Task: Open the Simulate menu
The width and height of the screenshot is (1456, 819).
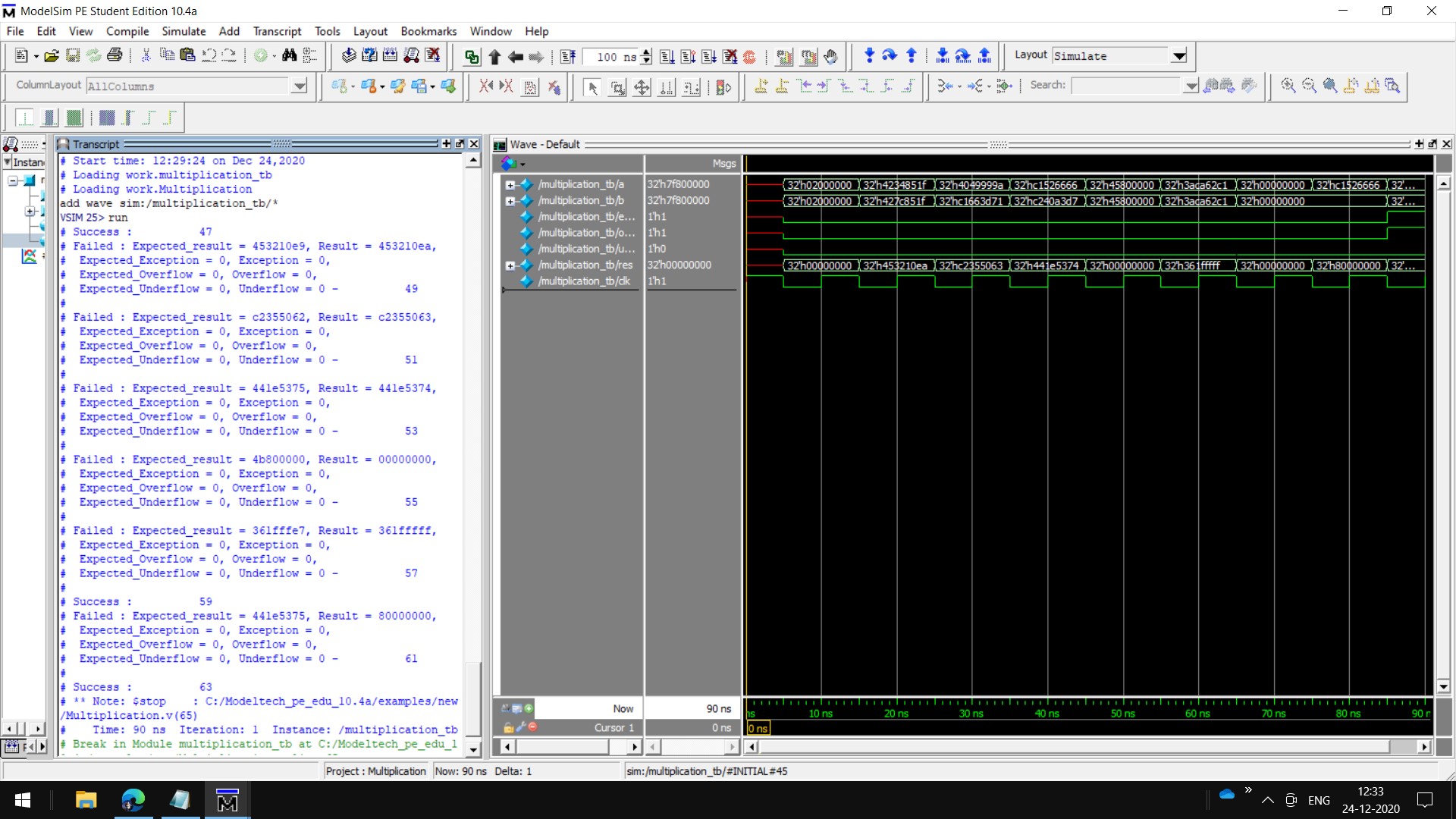Action: pyautogui.click(x=183, y=31)
